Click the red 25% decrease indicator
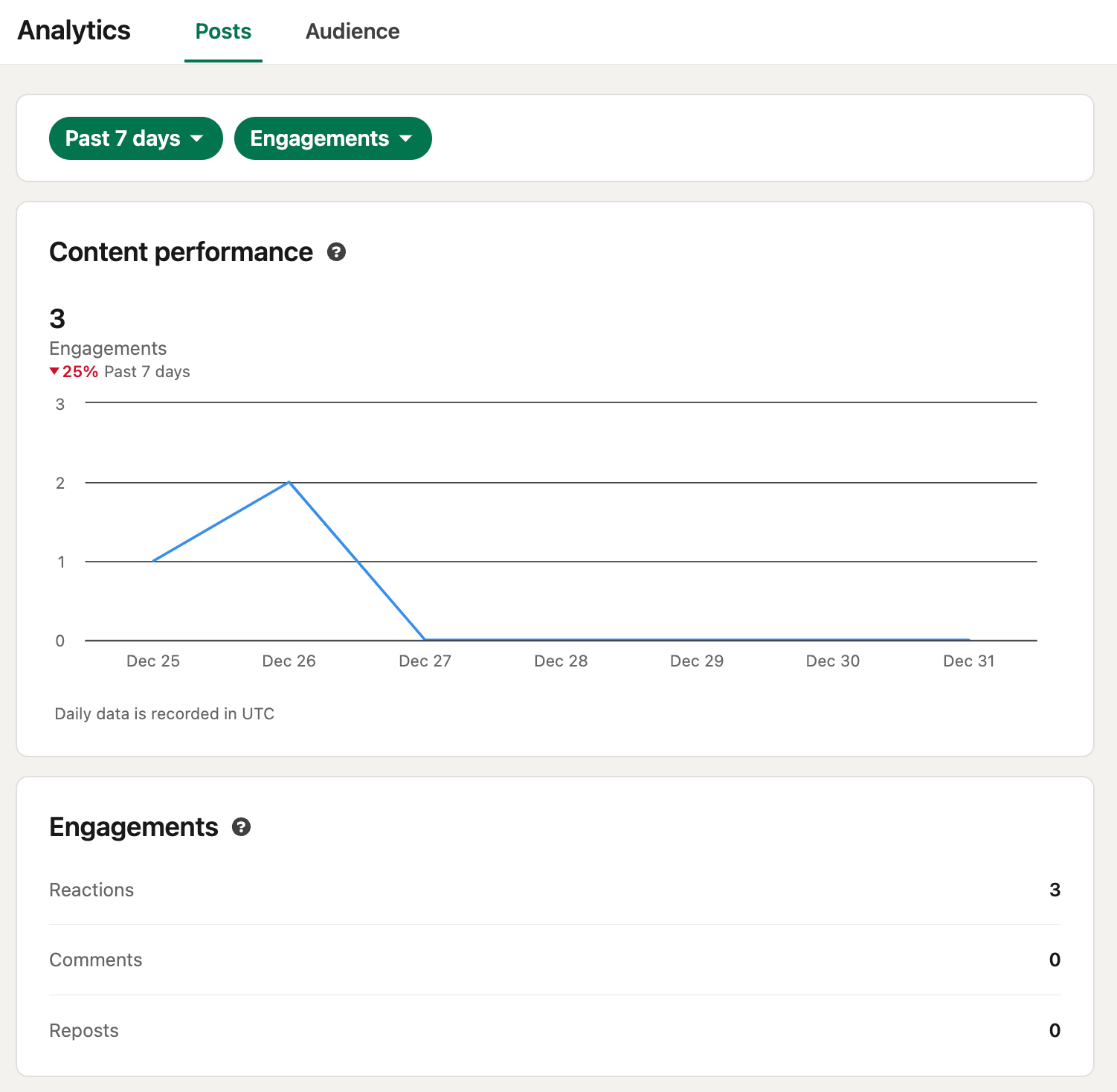This screenshot has width=1117, height=1092. click(74, 371)
